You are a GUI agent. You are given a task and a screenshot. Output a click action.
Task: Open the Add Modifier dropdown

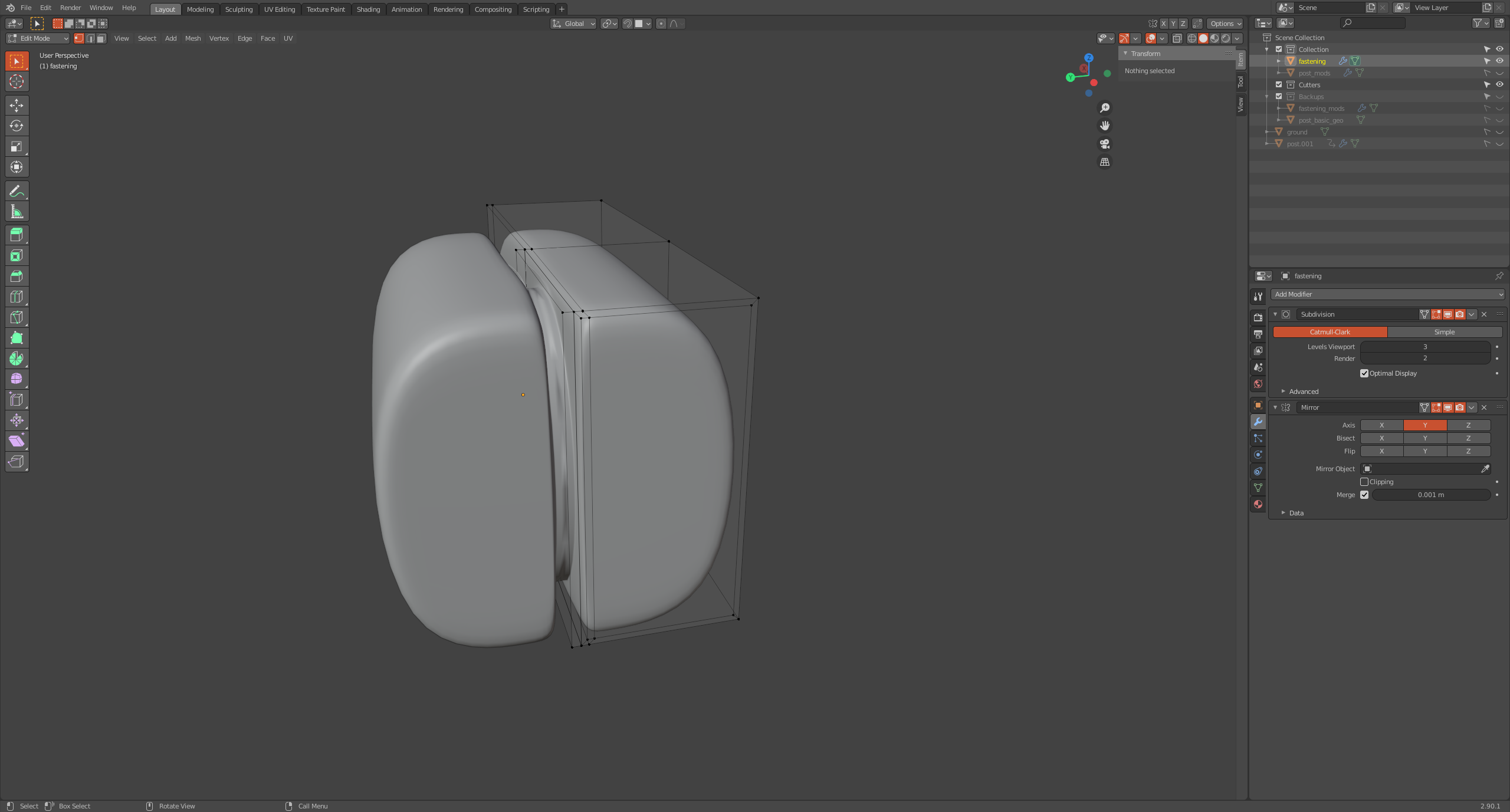click(x=1387, y=294)
